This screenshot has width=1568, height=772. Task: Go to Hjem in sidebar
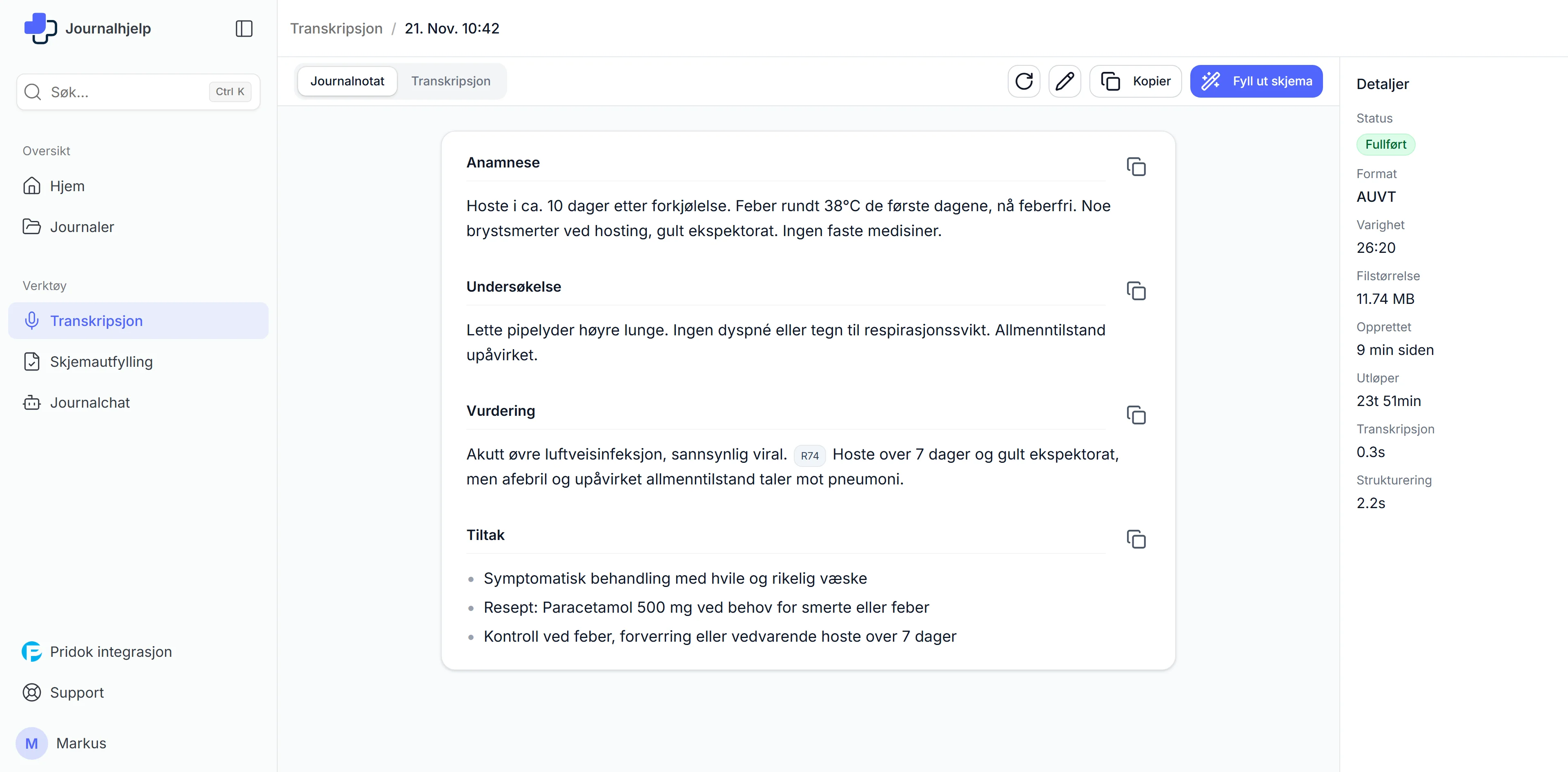point(67,186)
